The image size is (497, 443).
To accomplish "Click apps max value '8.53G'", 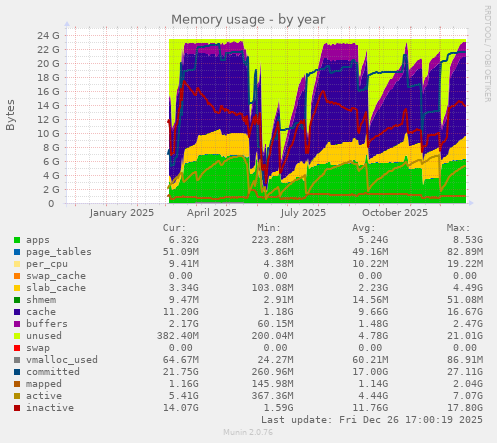I will (468, 240).
